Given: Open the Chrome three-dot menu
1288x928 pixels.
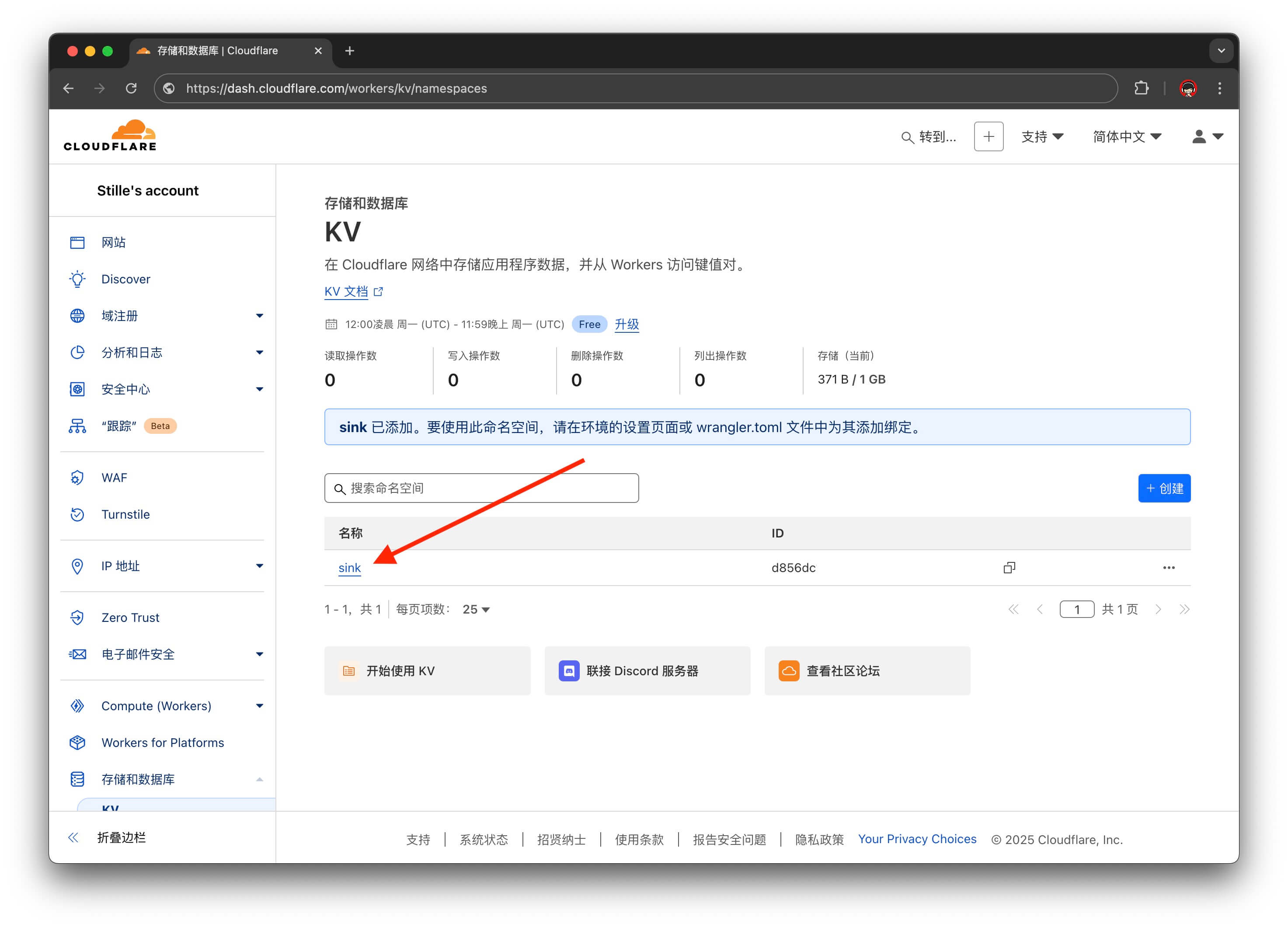Looking at the screenshot, I should click(x=1219, y=88).
